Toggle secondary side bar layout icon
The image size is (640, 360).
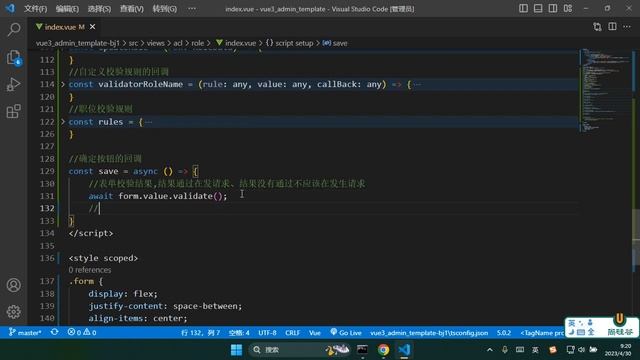[x=553, y=8]
